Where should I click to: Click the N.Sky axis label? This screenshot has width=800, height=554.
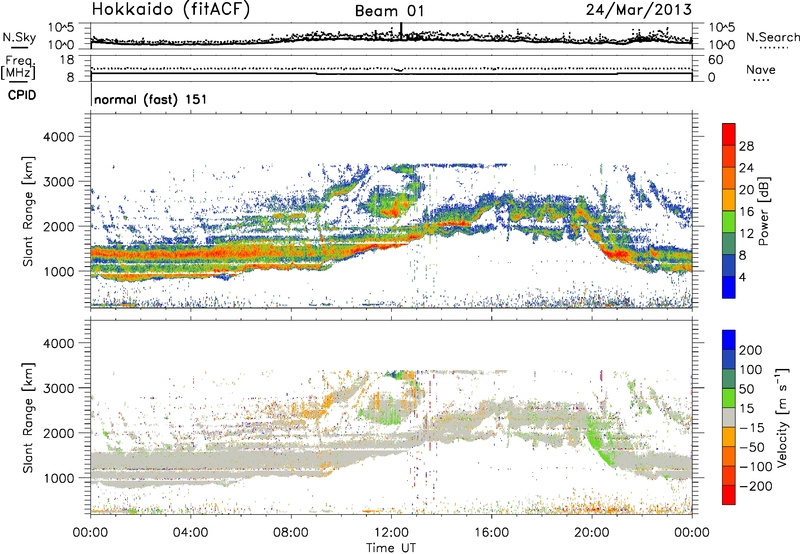[x=19, y=37]
